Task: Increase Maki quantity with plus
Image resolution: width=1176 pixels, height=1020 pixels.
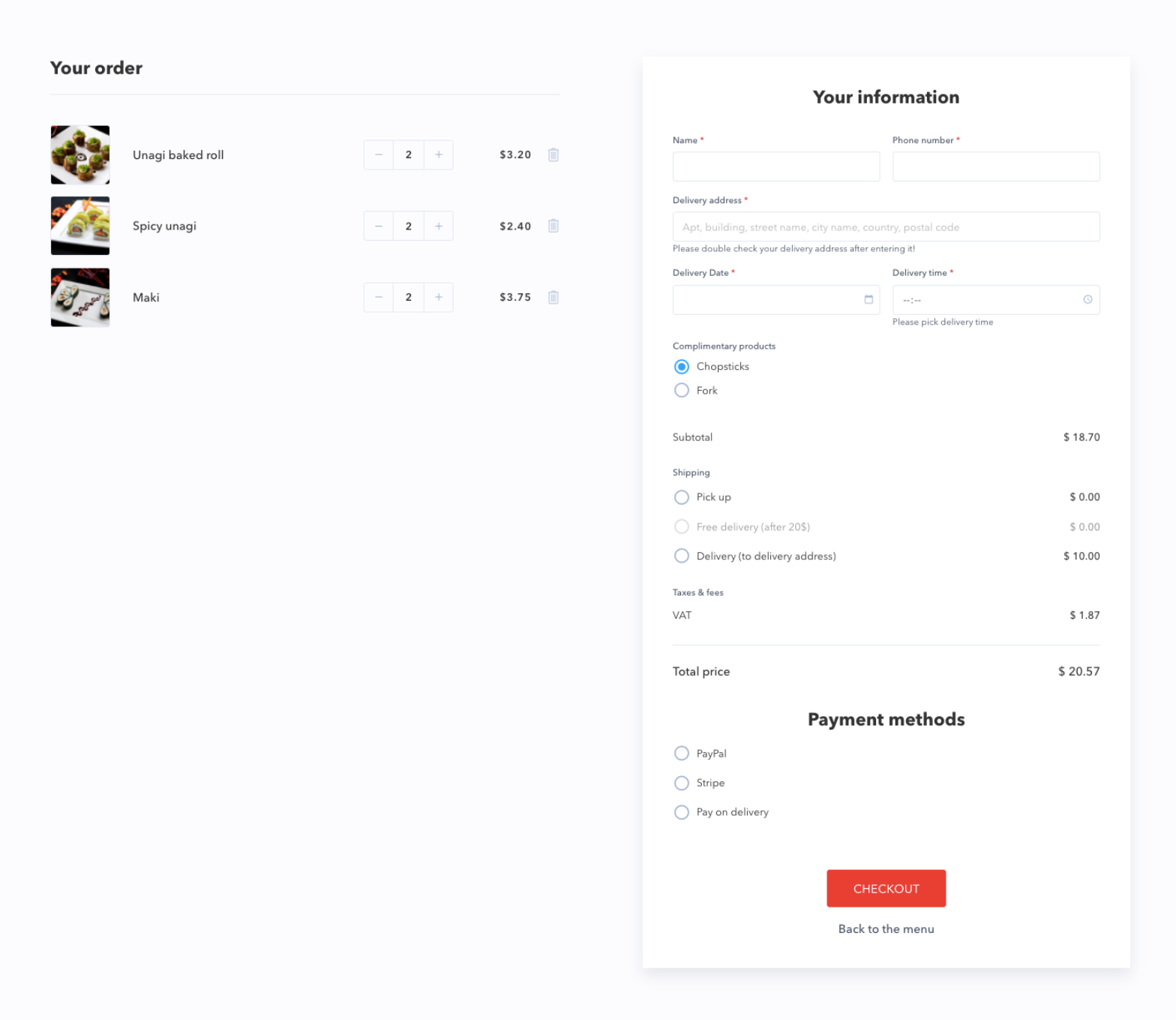Action: (x=439, y=297)
